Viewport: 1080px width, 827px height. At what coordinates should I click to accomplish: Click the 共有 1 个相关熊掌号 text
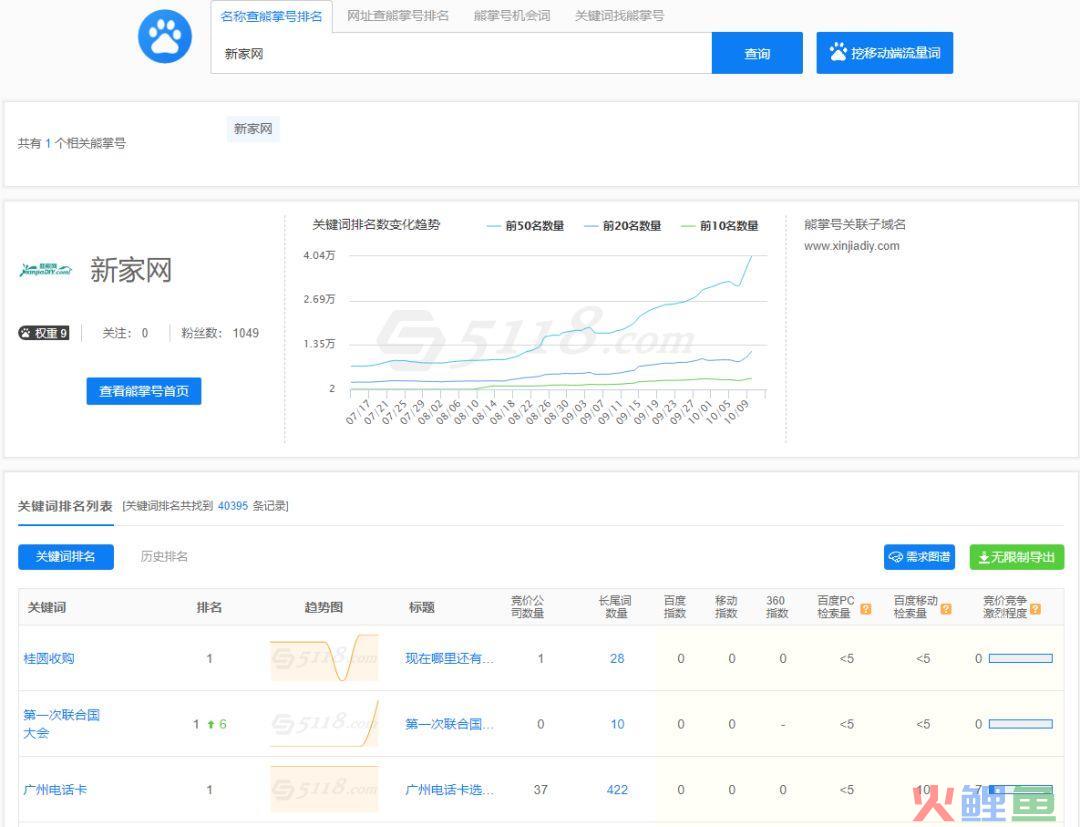click(72, 143)
